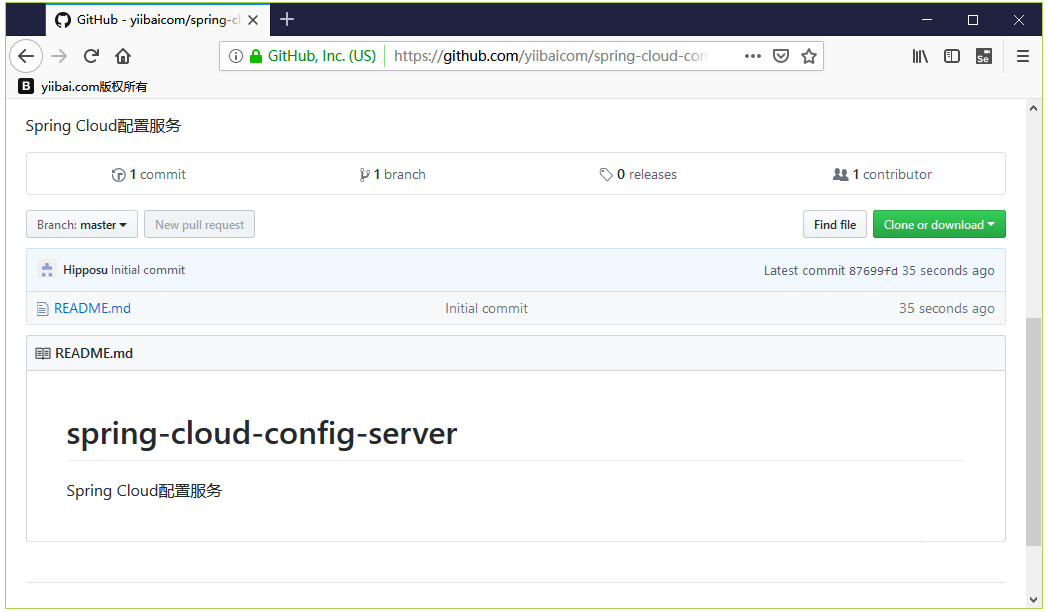Image resolution: width=1048 pixels, height=612 pixels.
Task: Click the Initial commit message in README.md row
Action: pyautogui.click(x=487, y=308)
